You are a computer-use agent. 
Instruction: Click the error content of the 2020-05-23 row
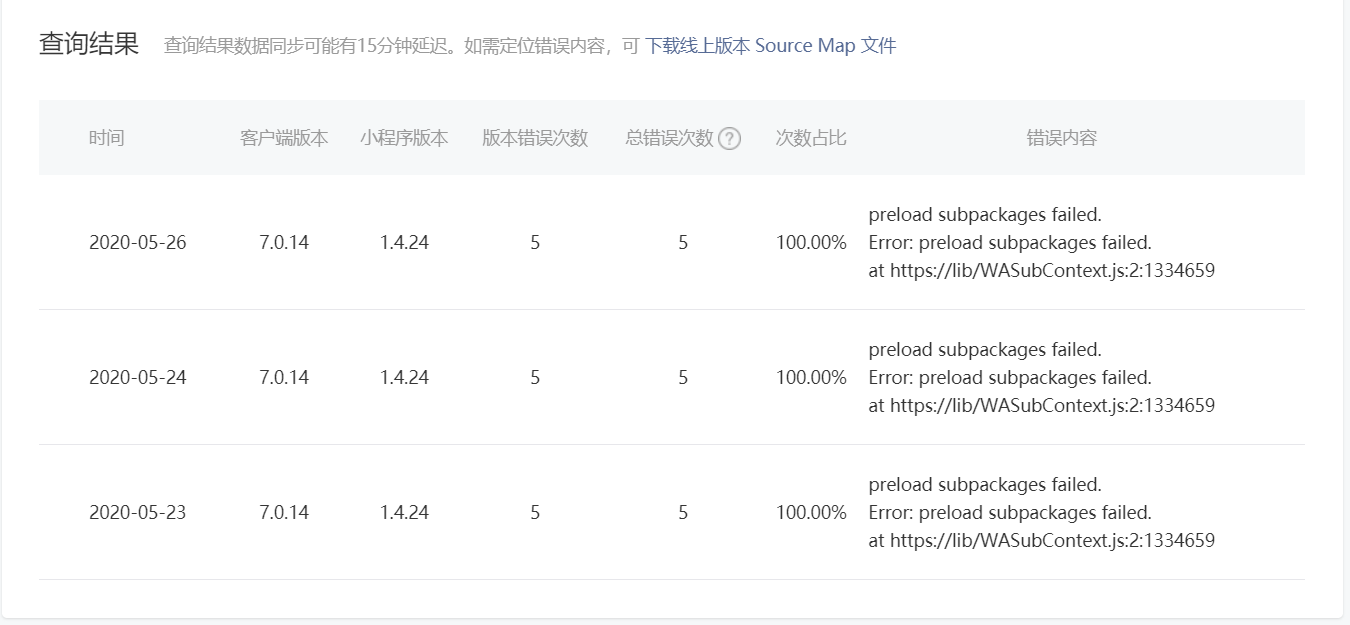pos(1042,513)
